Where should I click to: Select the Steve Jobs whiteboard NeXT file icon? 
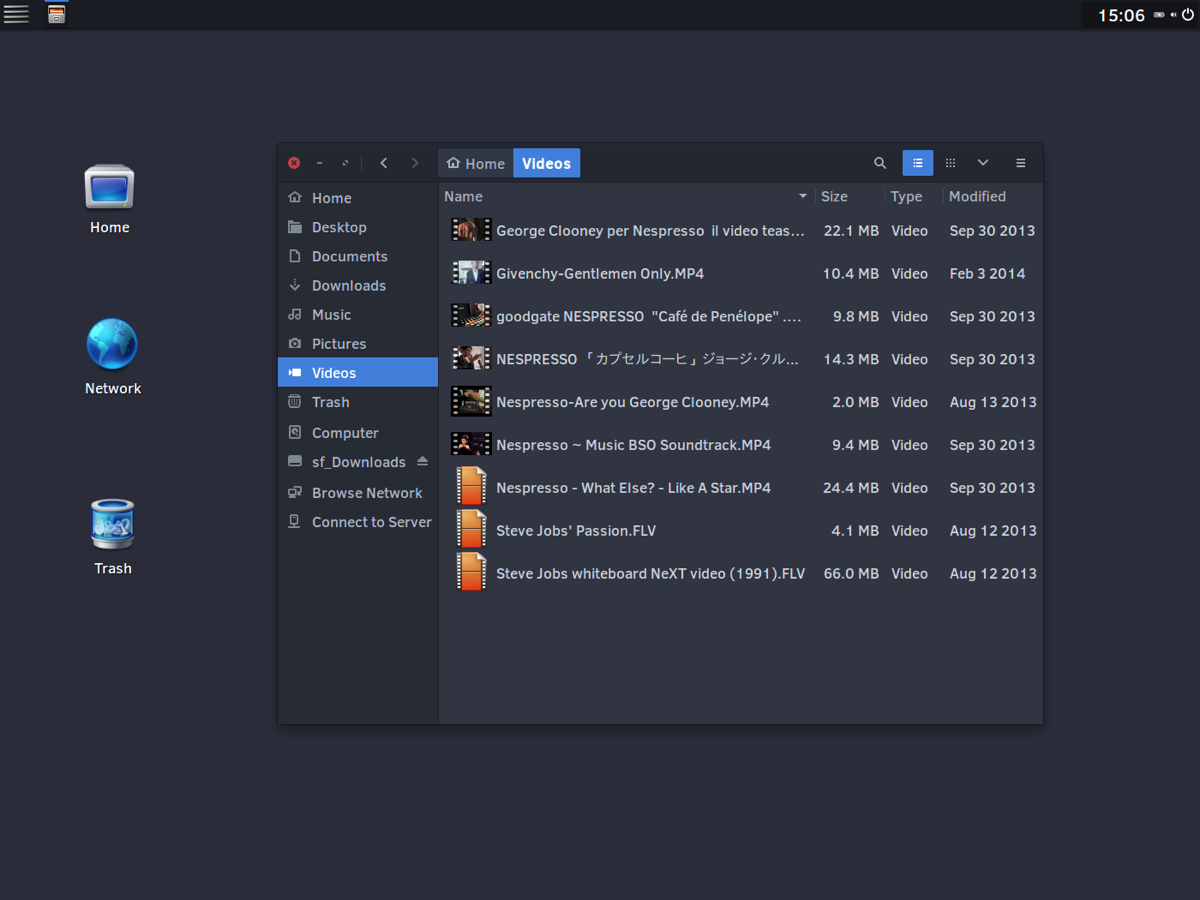click(x=471, y=573)
